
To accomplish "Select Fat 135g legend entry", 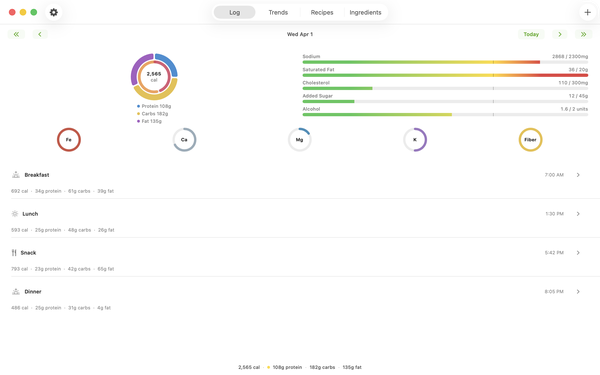I will click(149, 121).
